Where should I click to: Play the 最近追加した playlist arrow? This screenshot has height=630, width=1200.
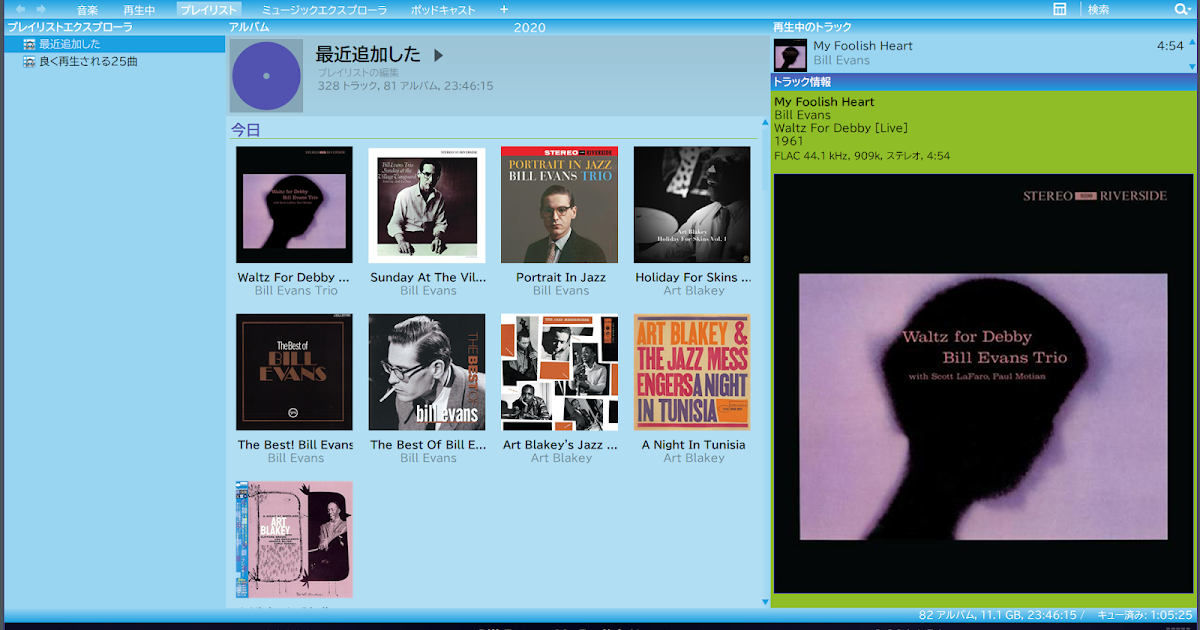point(438,56)
